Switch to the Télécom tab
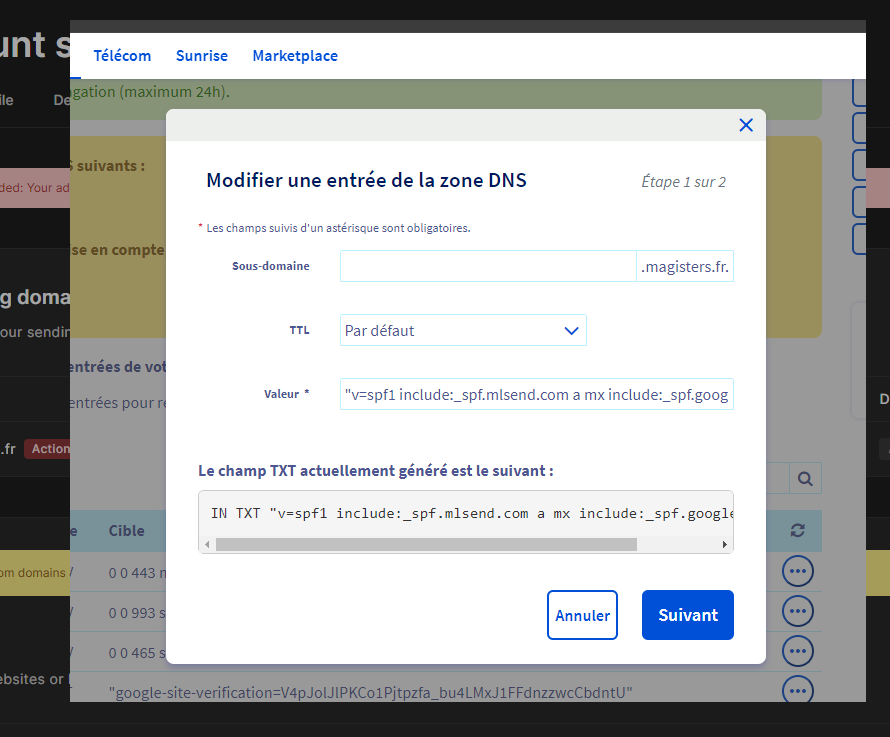This screenshot has width=890, height=737. coord(122,56)
